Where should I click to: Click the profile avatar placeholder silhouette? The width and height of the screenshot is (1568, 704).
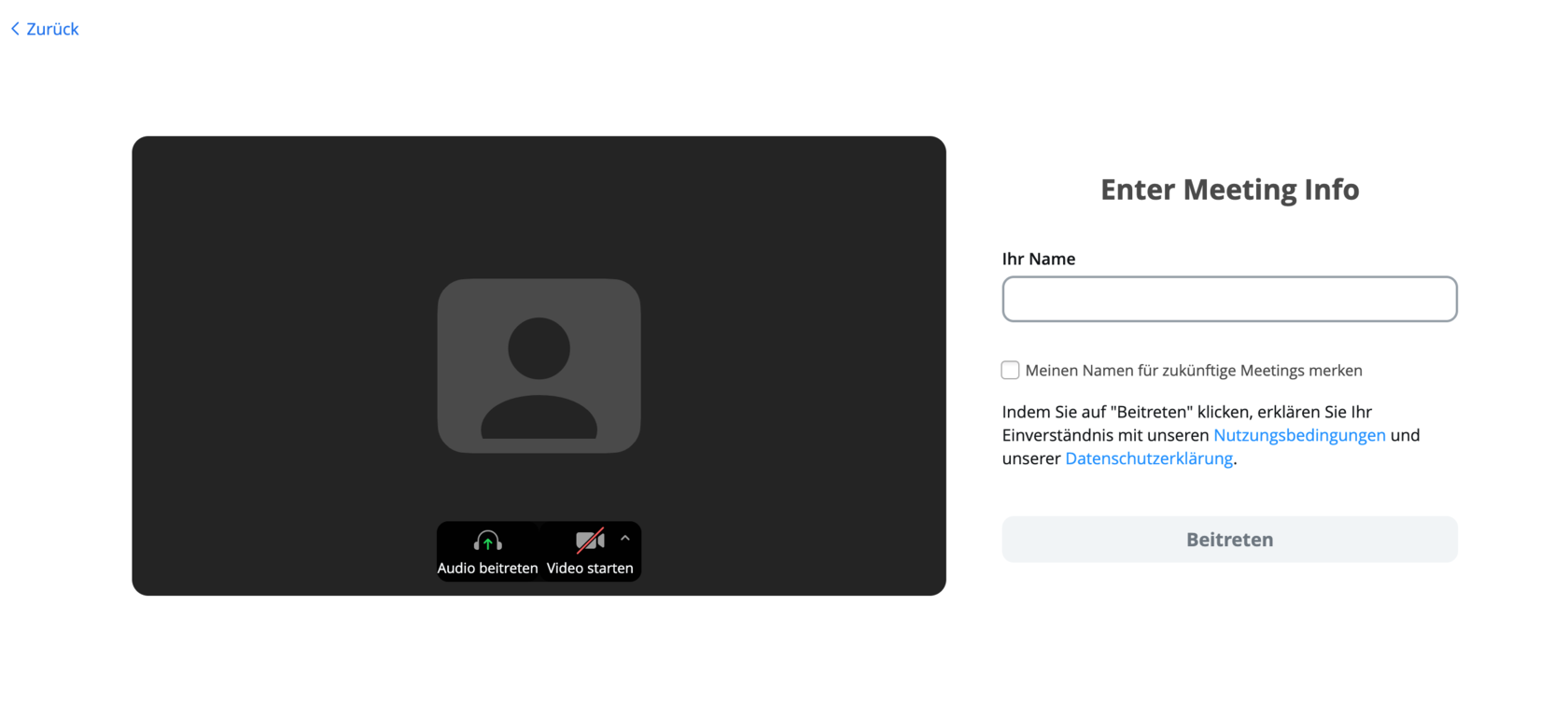(x=539, y=366)
